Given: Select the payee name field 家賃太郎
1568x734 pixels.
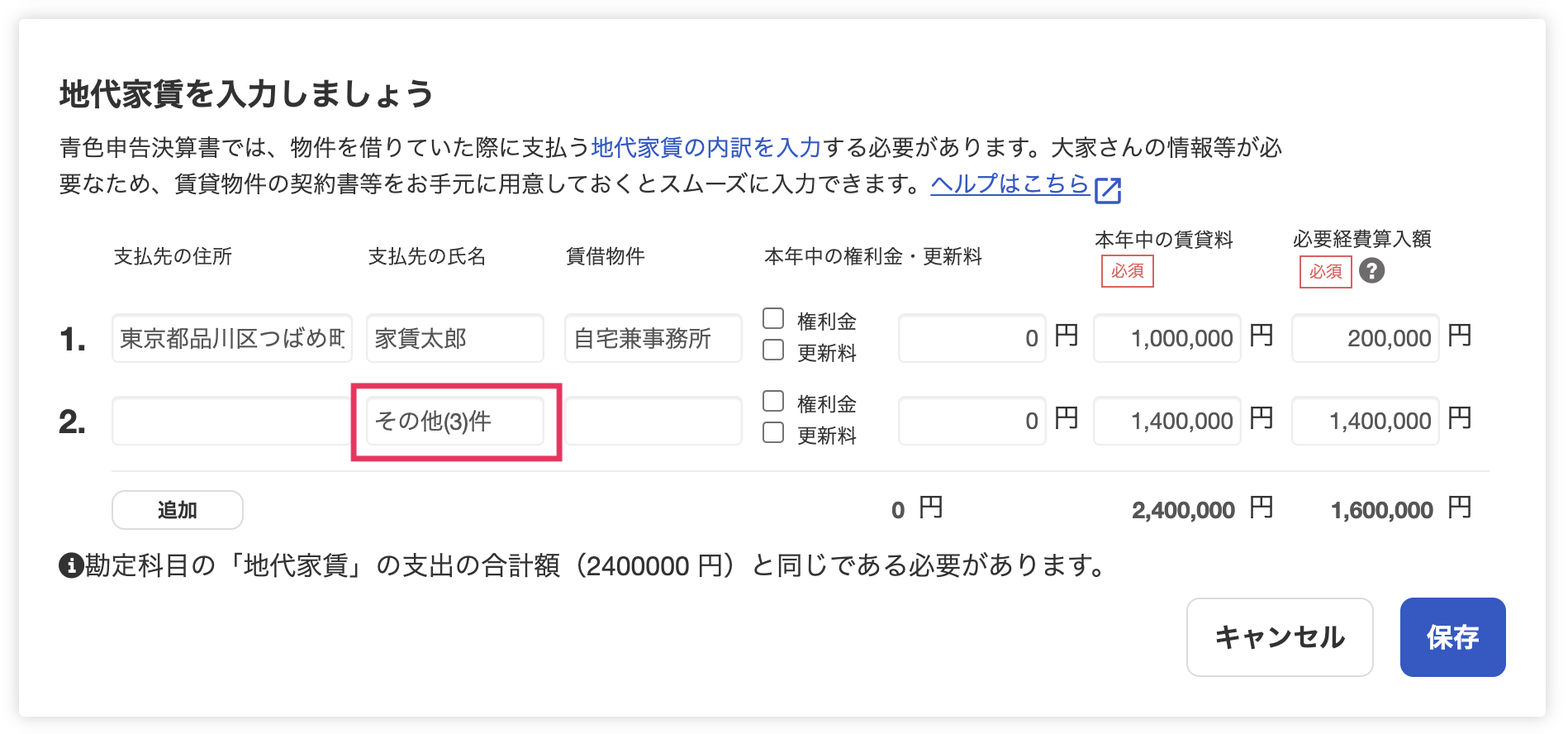Looking at the screenshot, I should [x=455, y=338].
